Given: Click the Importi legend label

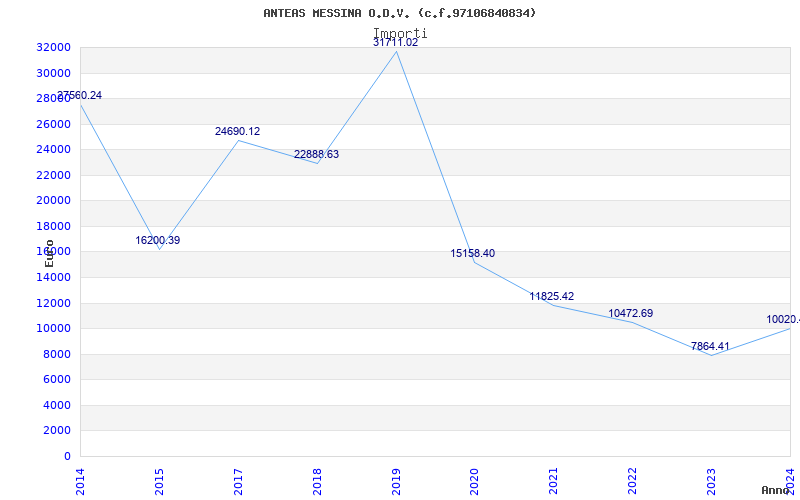Looking at the screenshot, I should point(400,33).
